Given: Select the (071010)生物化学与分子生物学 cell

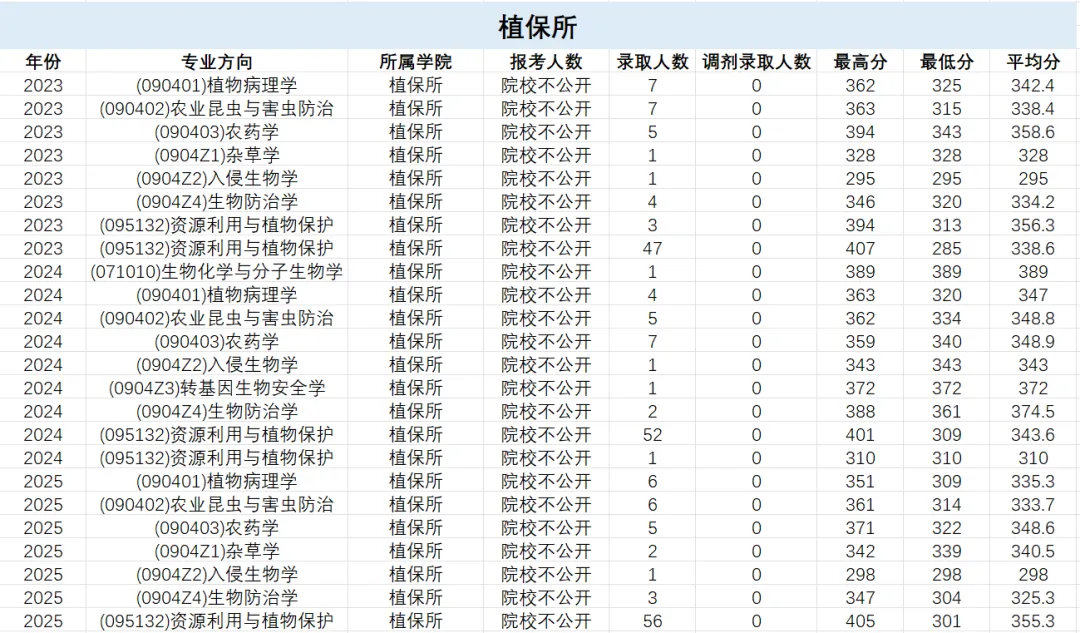Looking at the screenshot, I should [216, 271].
